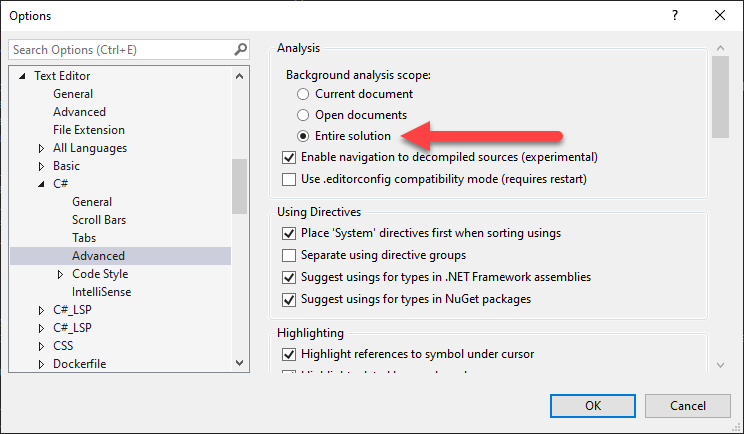Uncheck Suggest usings for NuGet packages
744x434 pixels.
[290, 299]
